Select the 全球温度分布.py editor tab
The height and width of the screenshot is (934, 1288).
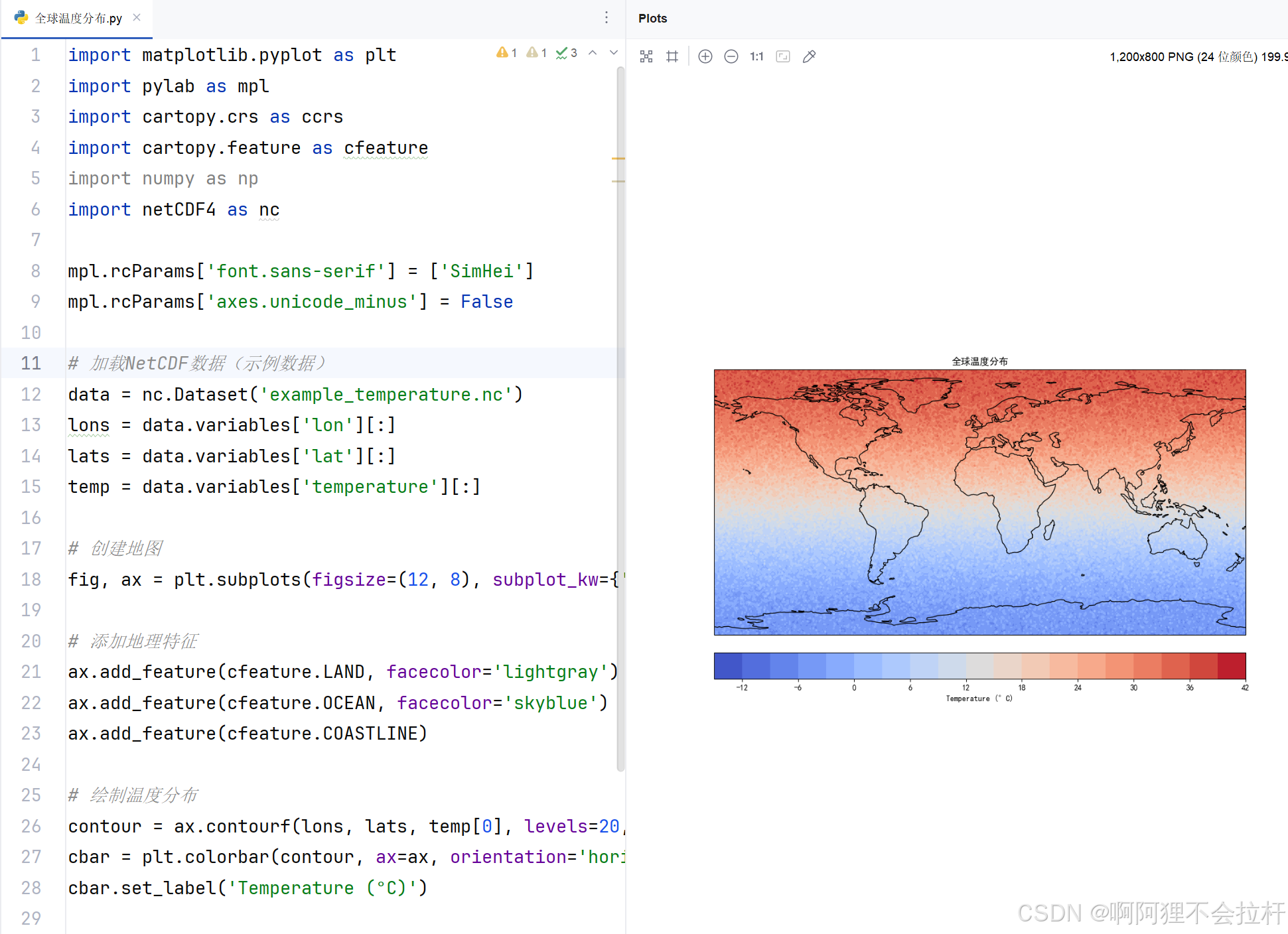(78, 18)
